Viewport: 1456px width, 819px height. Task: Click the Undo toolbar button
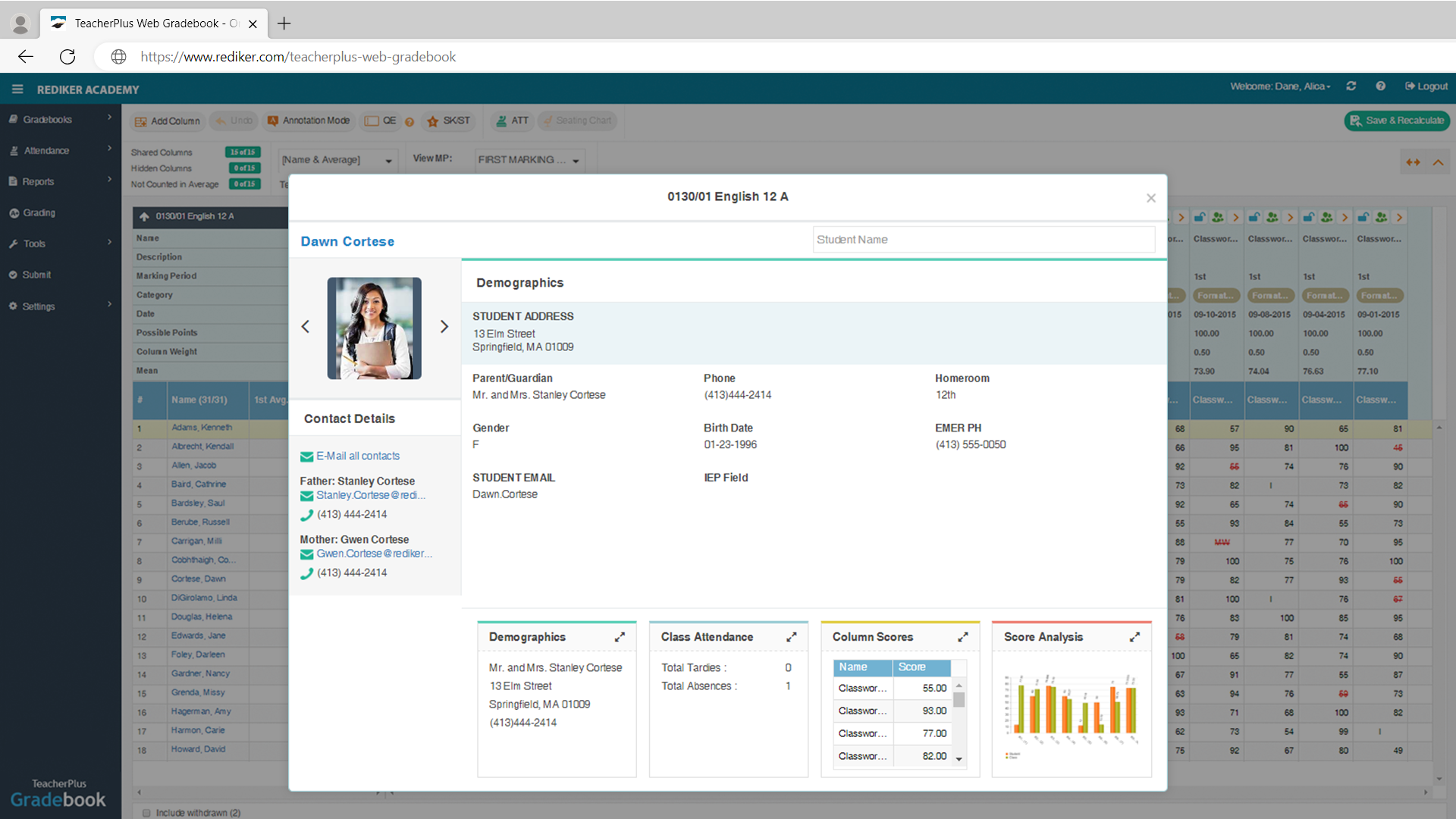pyautogui.click(x=234, y=121)
